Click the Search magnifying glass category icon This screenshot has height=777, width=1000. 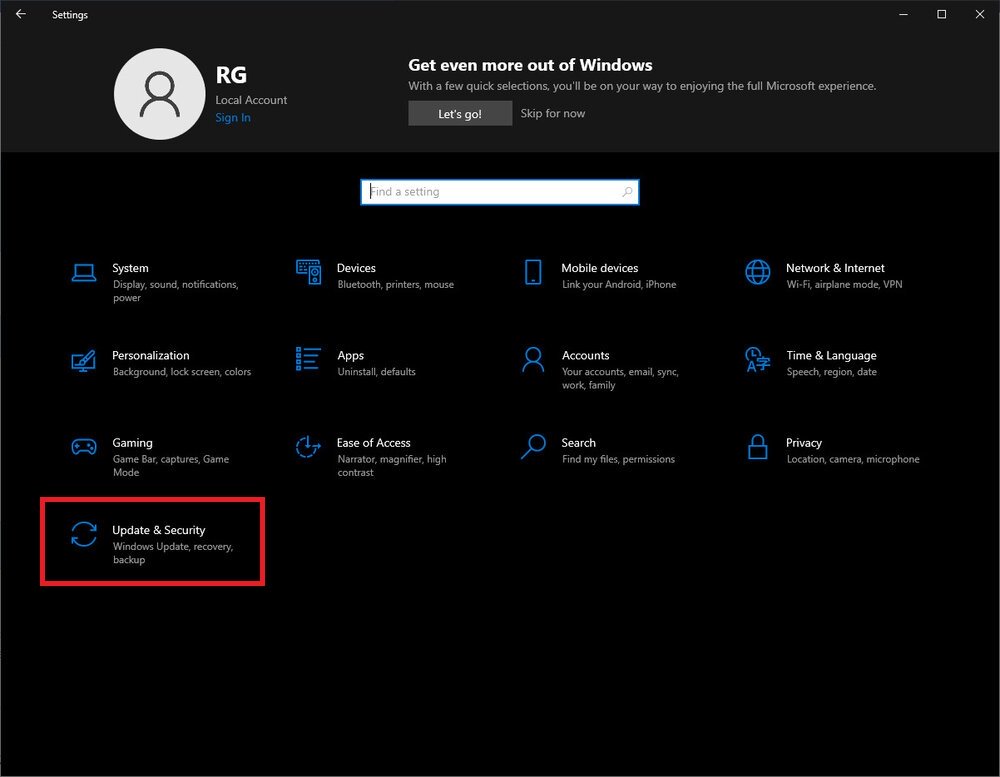tap(533, 447)
